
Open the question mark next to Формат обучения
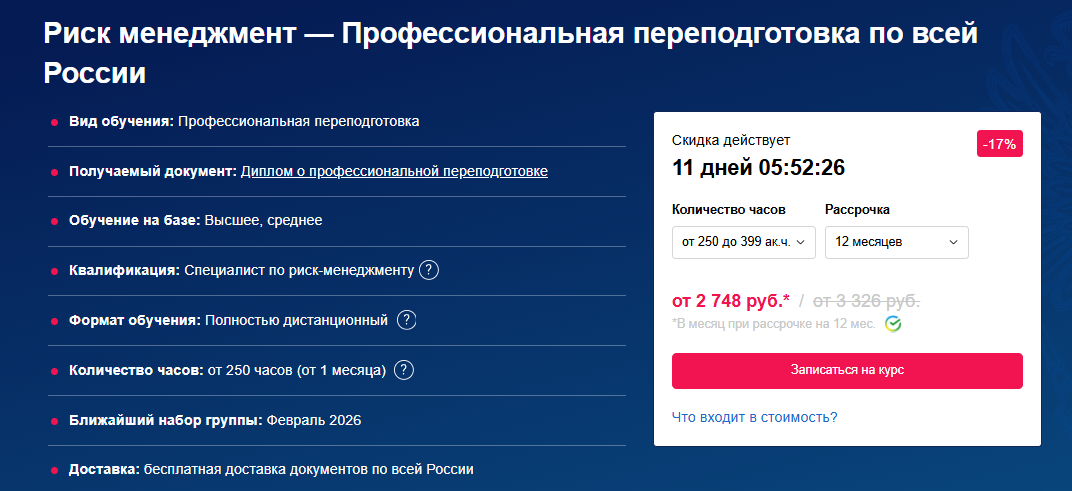tap(406, 321)
